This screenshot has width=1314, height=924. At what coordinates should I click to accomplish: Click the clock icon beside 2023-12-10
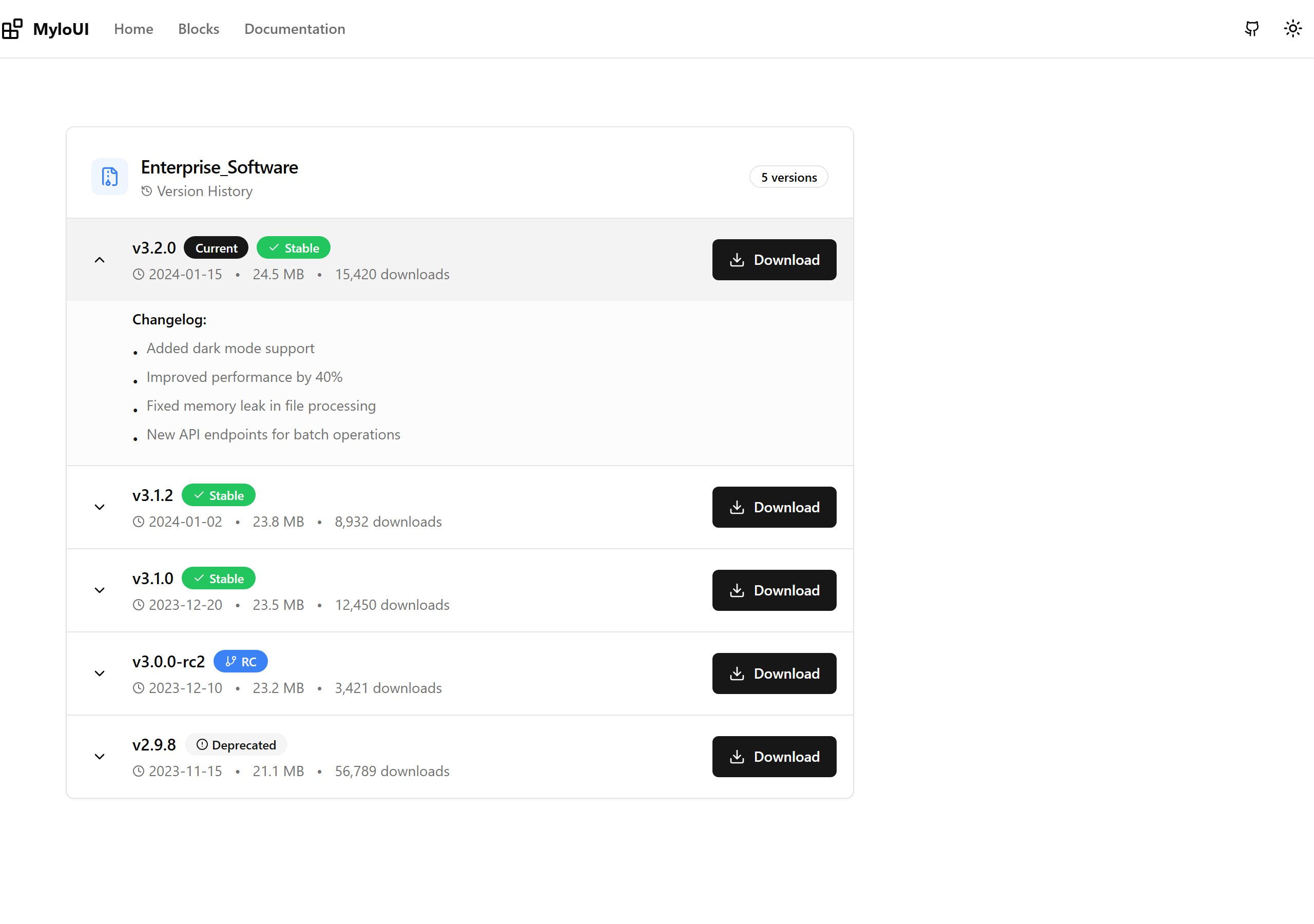point(139,687)
